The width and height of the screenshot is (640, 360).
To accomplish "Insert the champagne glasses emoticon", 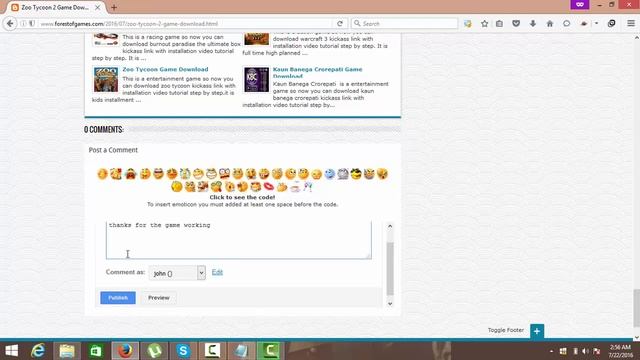I will point(308,187).
